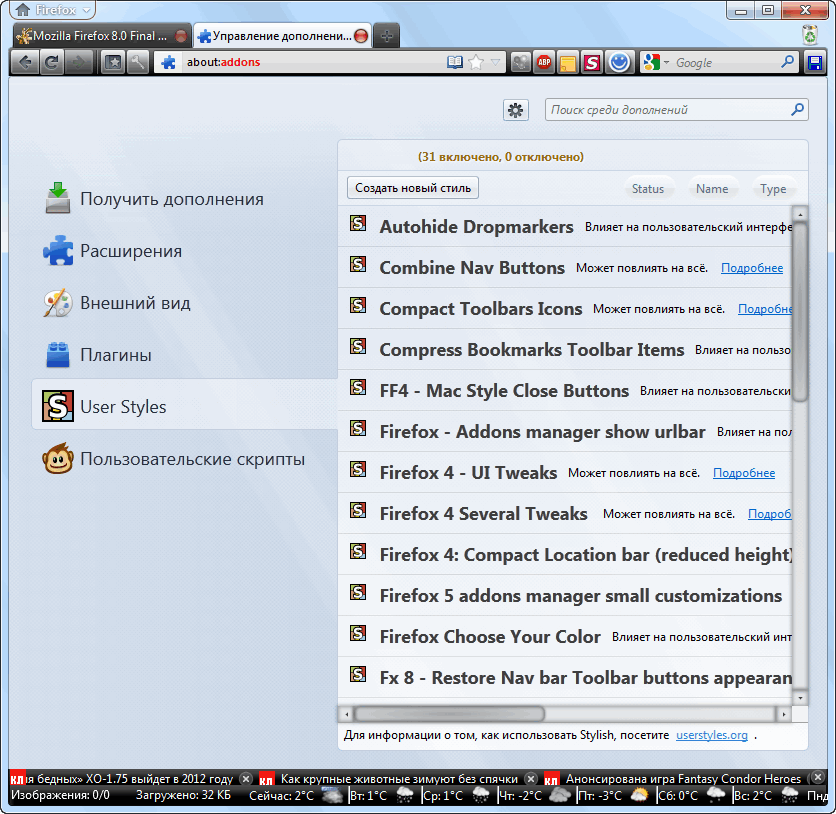836x814 pixels.
Task: Click the blue floppy disk save icon
Action: pos(815,62)
